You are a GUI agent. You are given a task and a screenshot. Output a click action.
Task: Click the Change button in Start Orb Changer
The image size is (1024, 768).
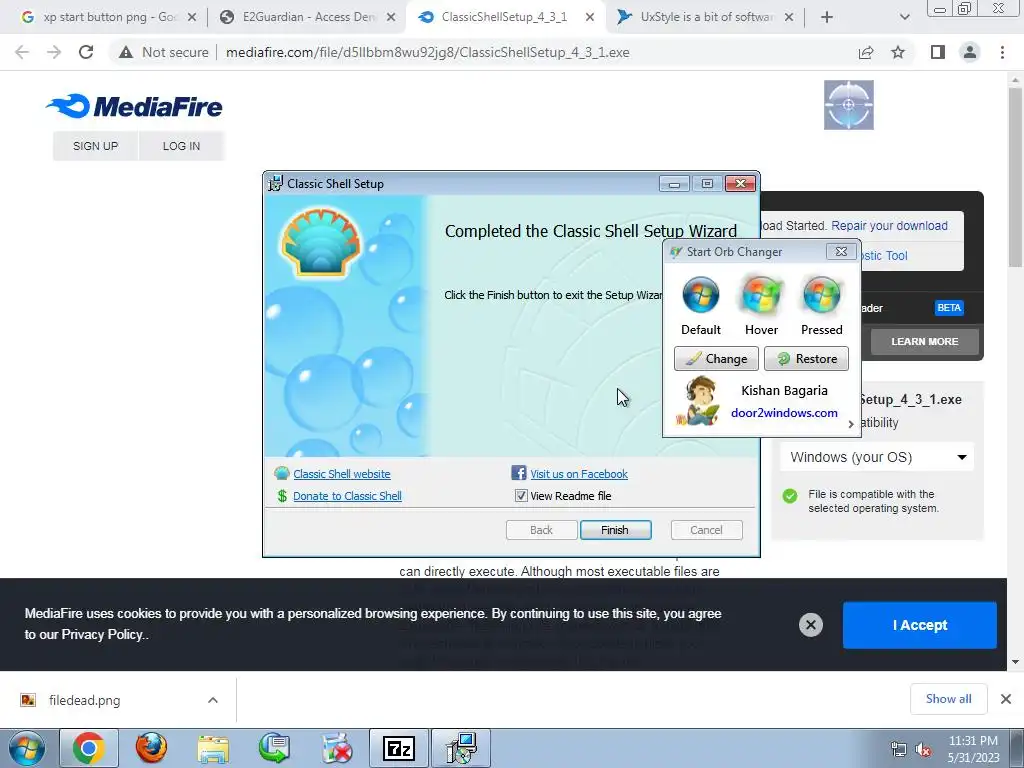pos(716,359)
